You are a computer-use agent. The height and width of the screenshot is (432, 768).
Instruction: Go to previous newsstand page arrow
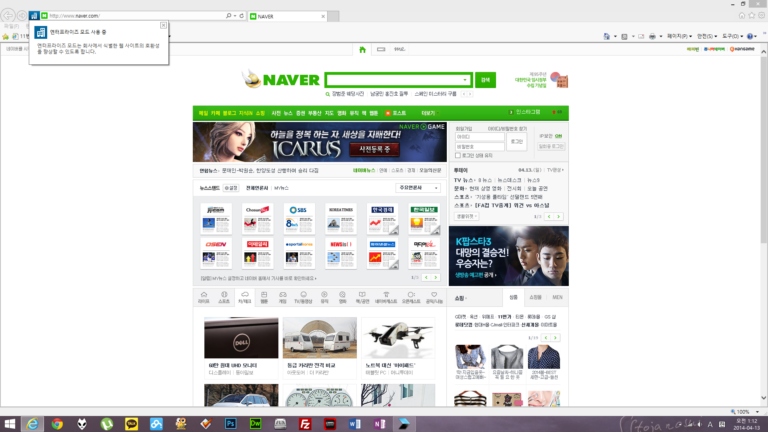pyautogui.click(x=426, y=278)
